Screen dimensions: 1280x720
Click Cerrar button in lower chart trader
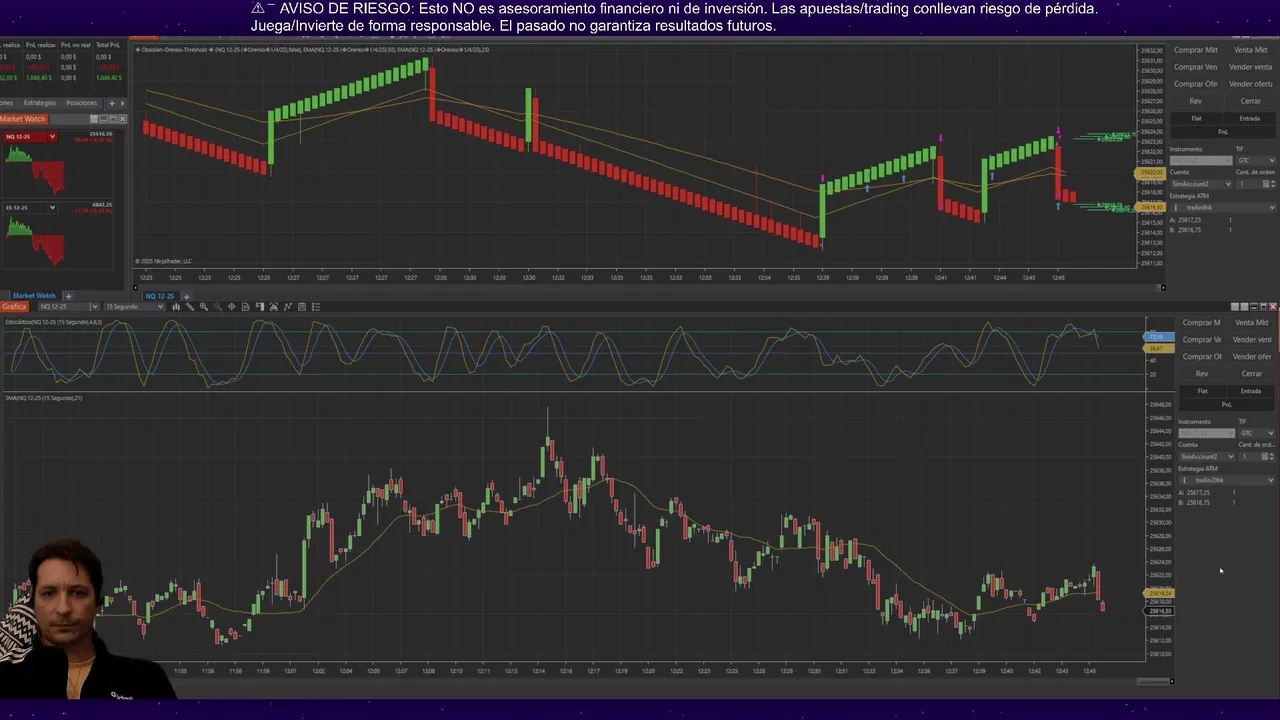tap(1252, 374)
